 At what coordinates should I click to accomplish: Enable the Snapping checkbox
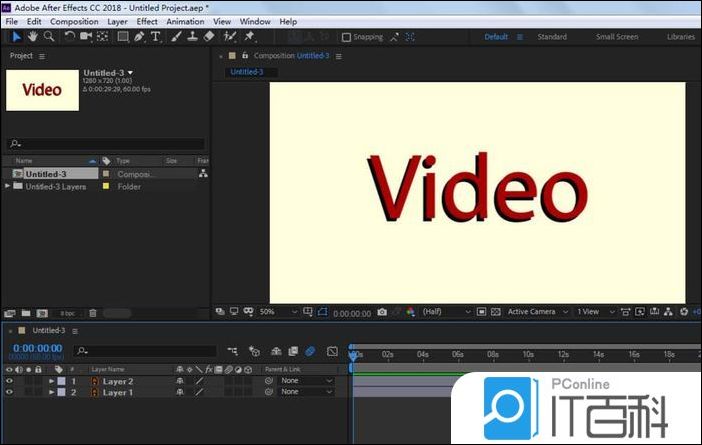(347, 37)
